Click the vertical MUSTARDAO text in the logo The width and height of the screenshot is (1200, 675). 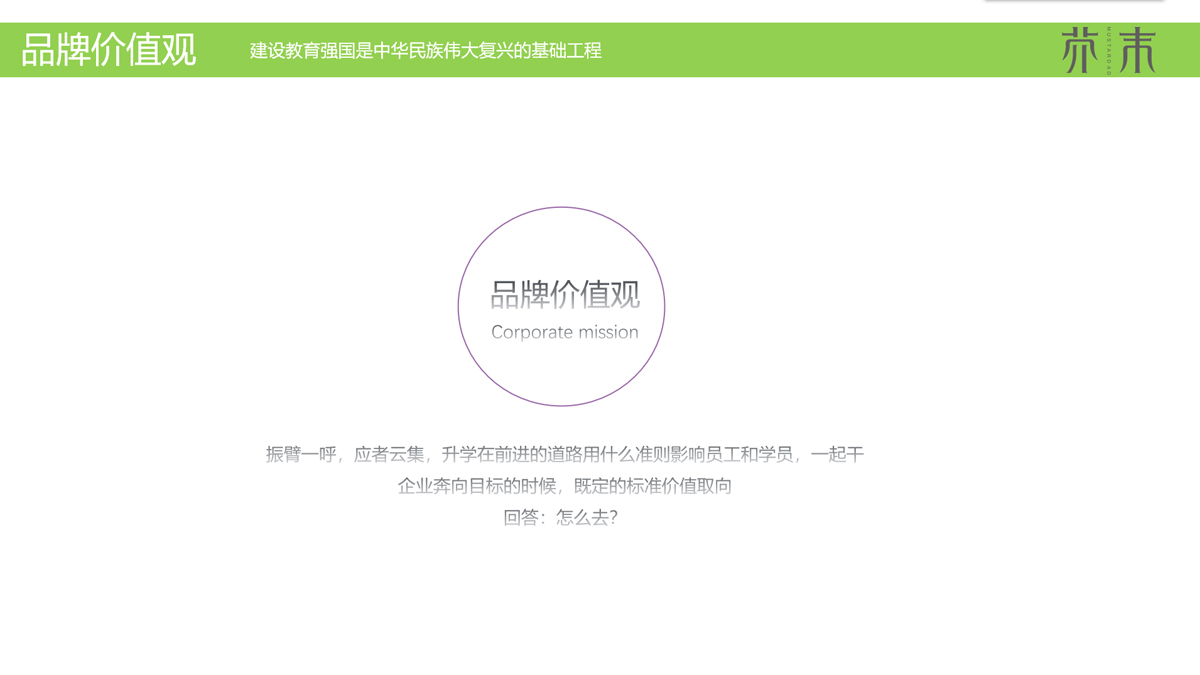pos(1109,50)
